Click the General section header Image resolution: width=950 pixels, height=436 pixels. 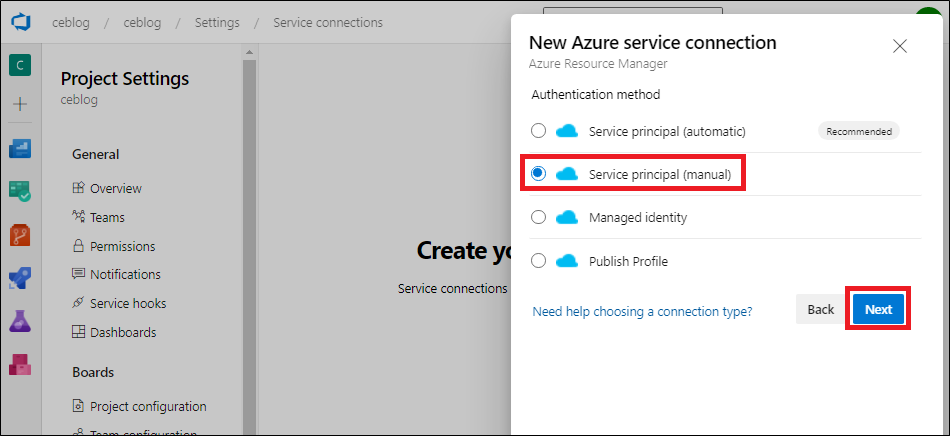pos(96,154)
